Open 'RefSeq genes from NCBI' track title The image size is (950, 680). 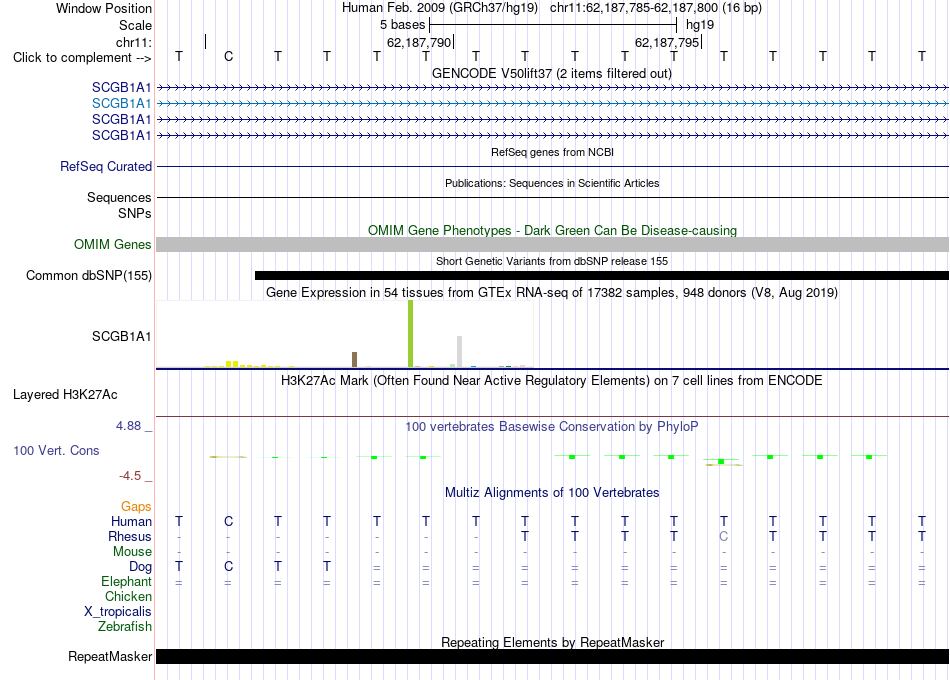552,152
